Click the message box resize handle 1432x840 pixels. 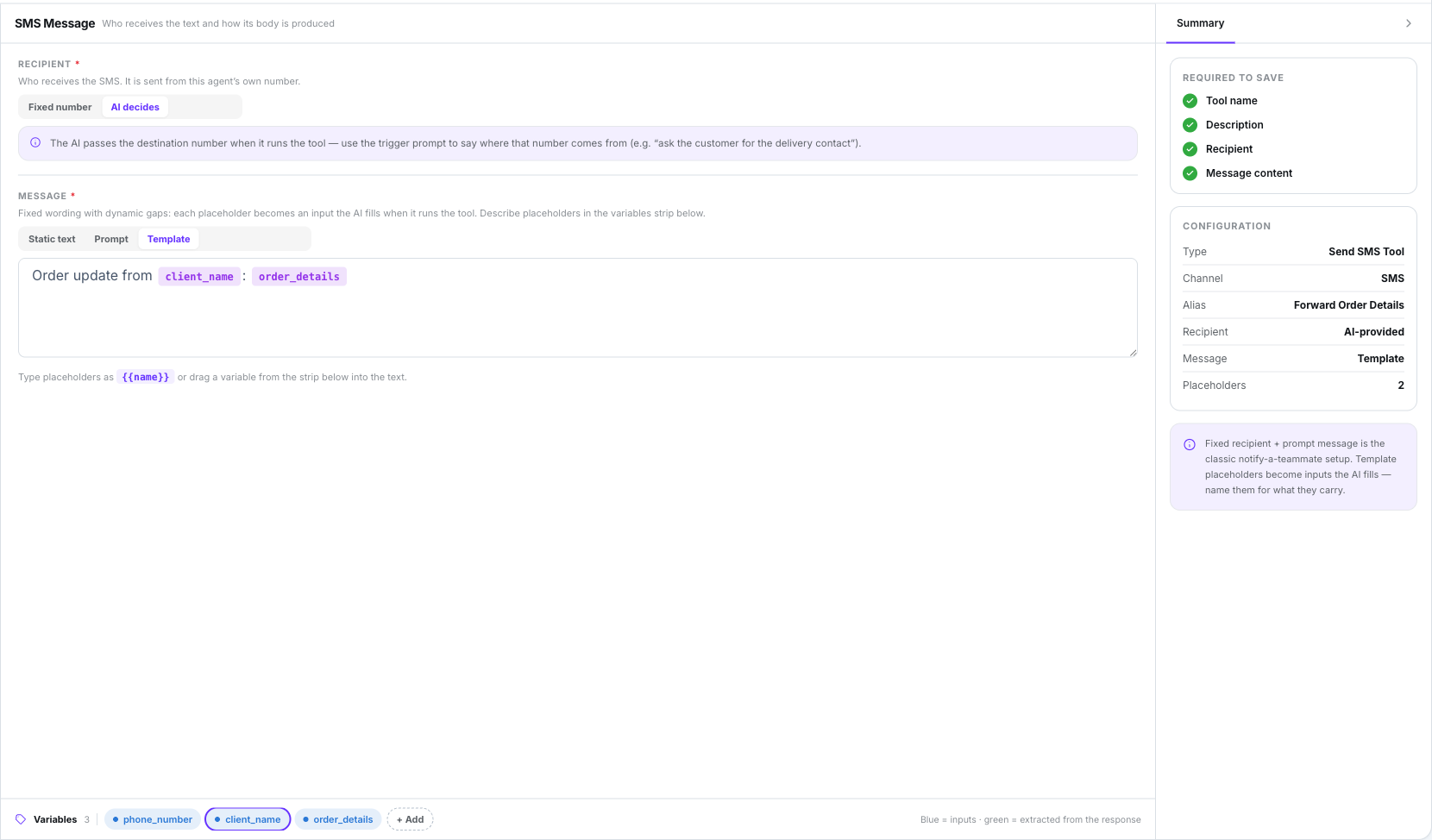[1133, 352]
